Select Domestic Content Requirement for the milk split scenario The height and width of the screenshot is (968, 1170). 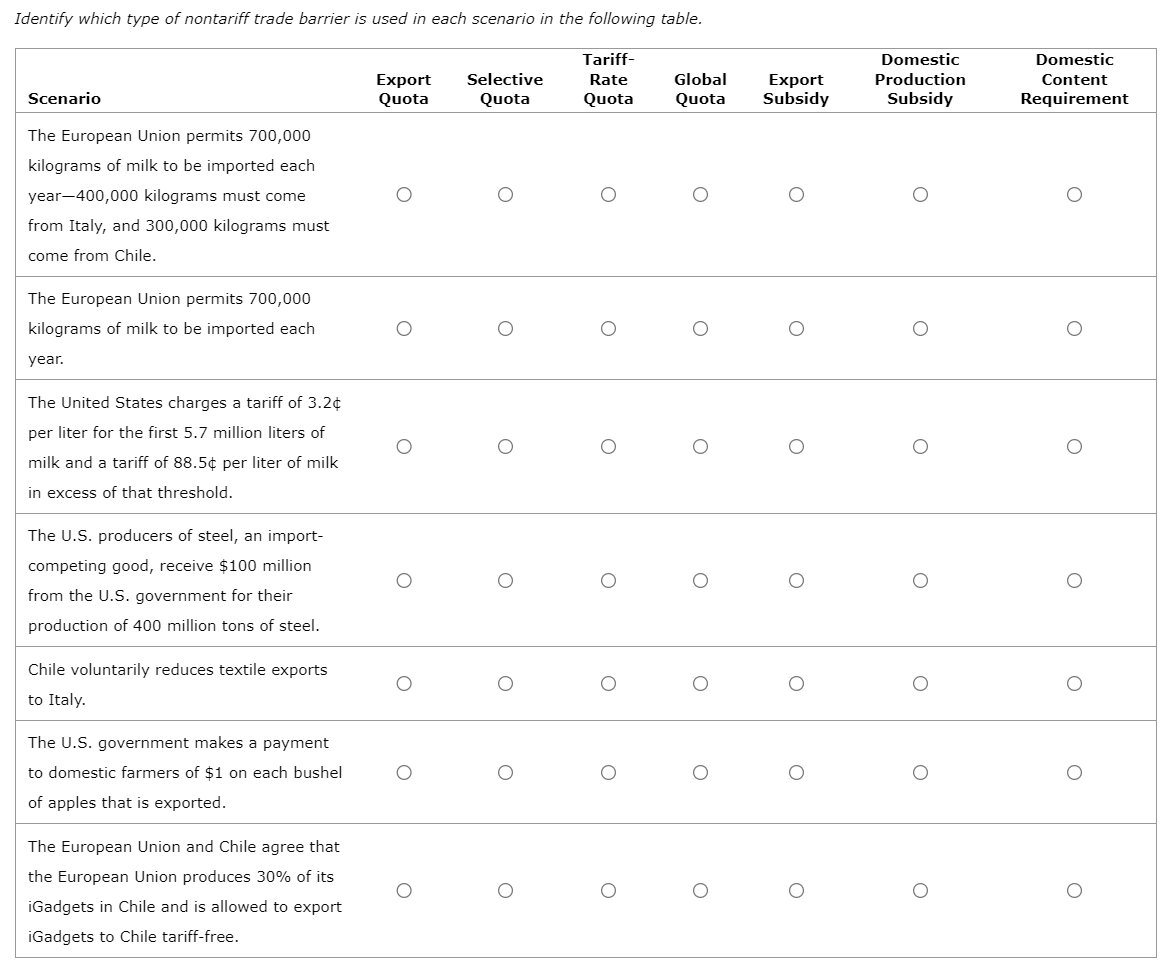tap(1074, 195)
